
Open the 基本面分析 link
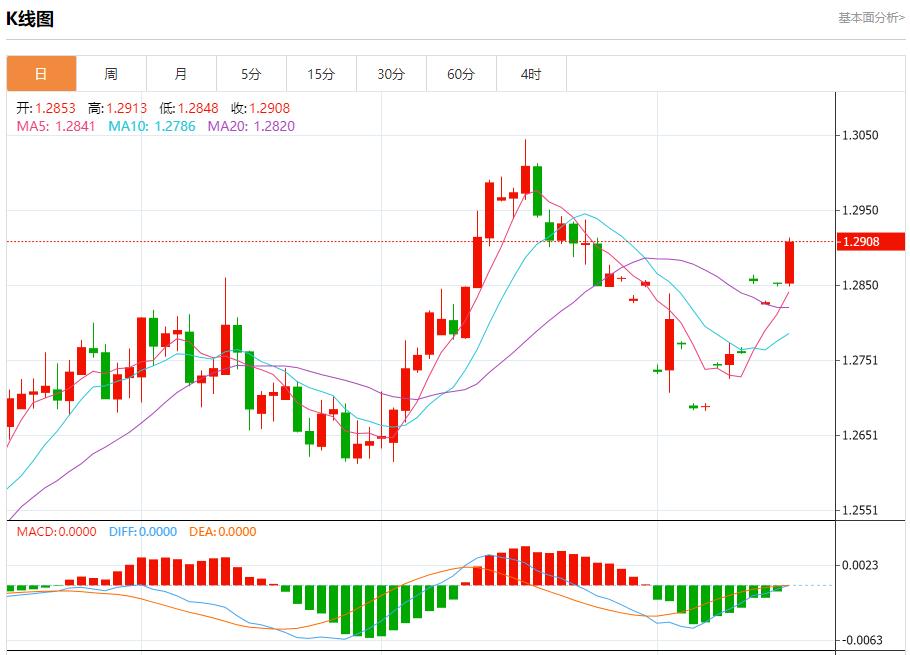[870, 18]
